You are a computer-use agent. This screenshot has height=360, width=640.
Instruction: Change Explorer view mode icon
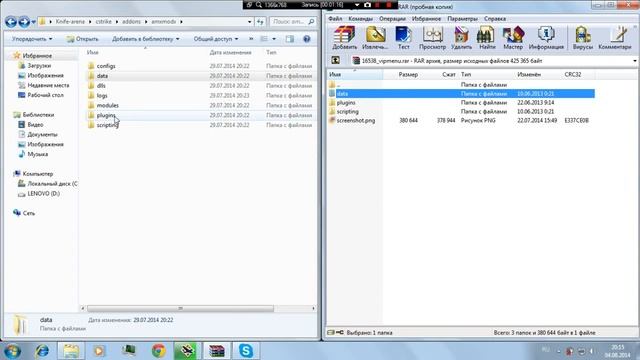point(264,39)
